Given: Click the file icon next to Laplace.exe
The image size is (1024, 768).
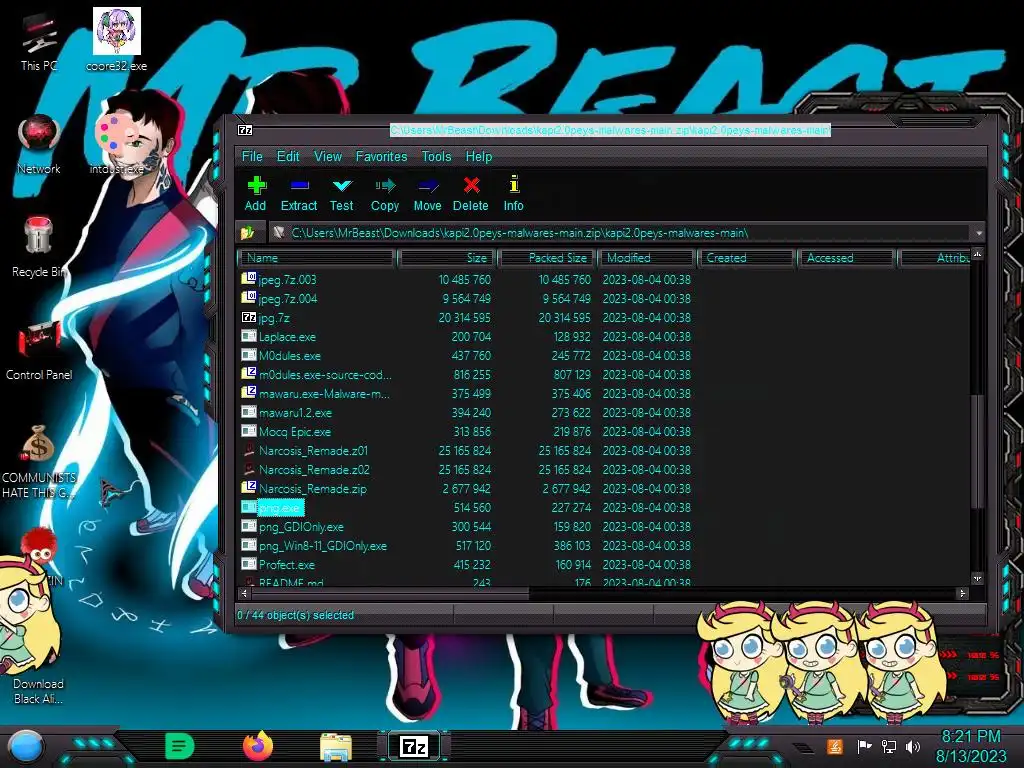Looking at the screenshot, I should tap(248, 336).
